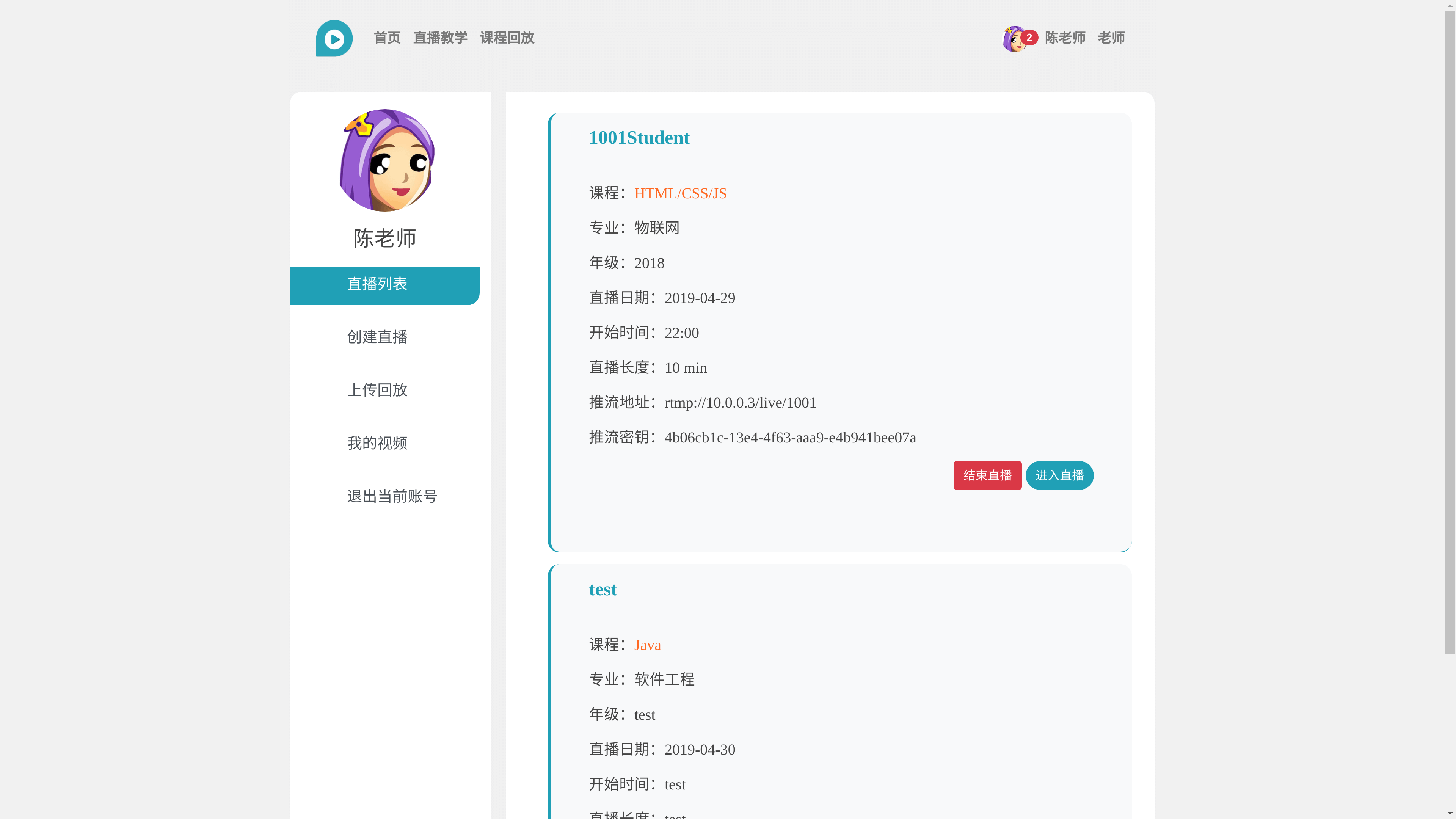Open 创建直播 from the sidebar
The height and width of the screenshot is (819, 1456).
click(377, 337)
